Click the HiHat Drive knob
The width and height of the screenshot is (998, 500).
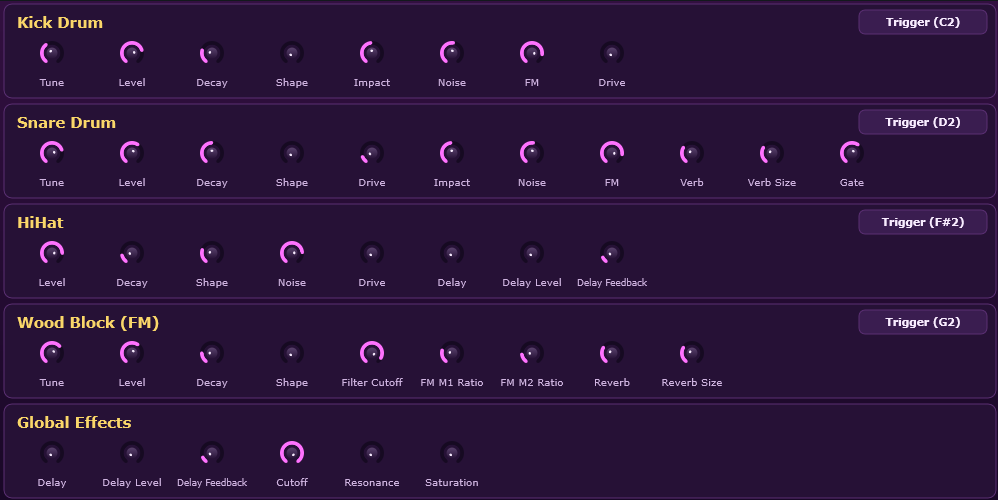(372, 253)
